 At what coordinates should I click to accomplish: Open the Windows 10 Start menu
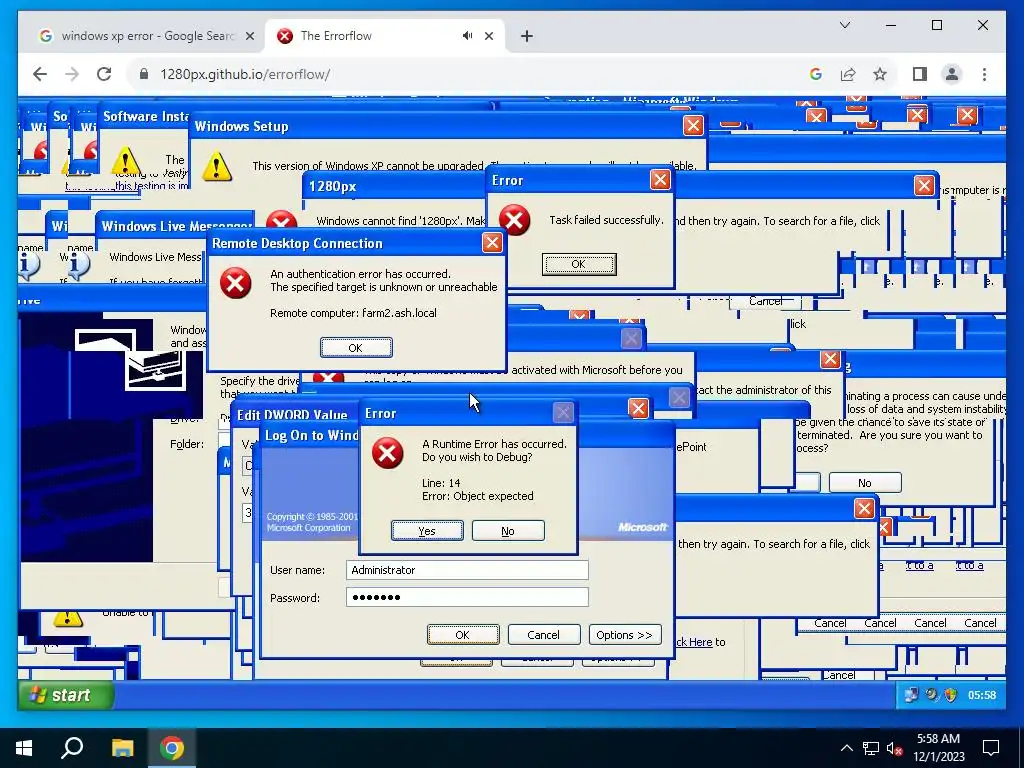point(24,748)
